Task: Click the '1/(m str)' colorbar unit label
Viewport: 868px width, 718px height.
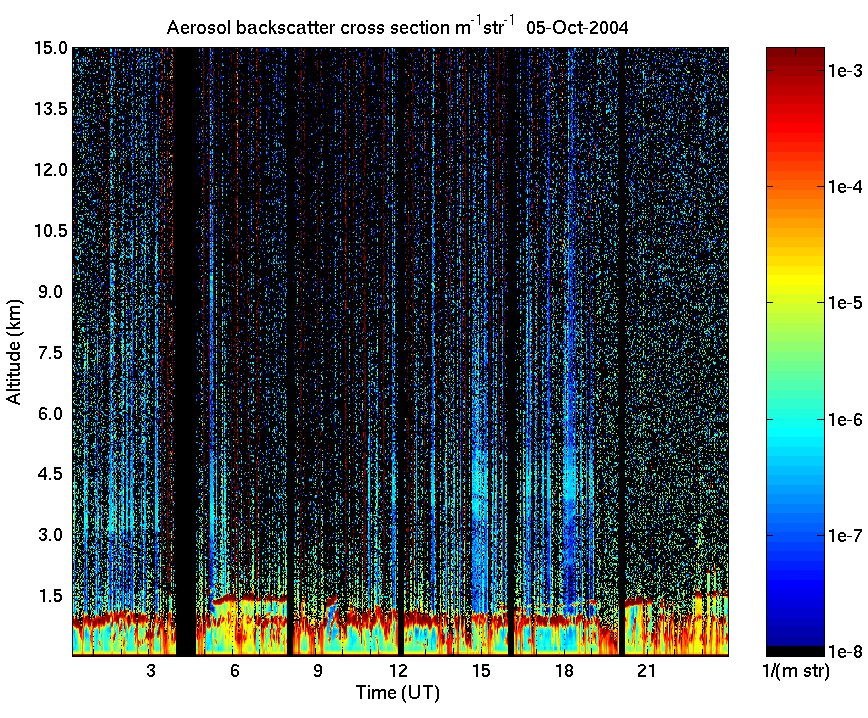Action: [x=795, y=671]
